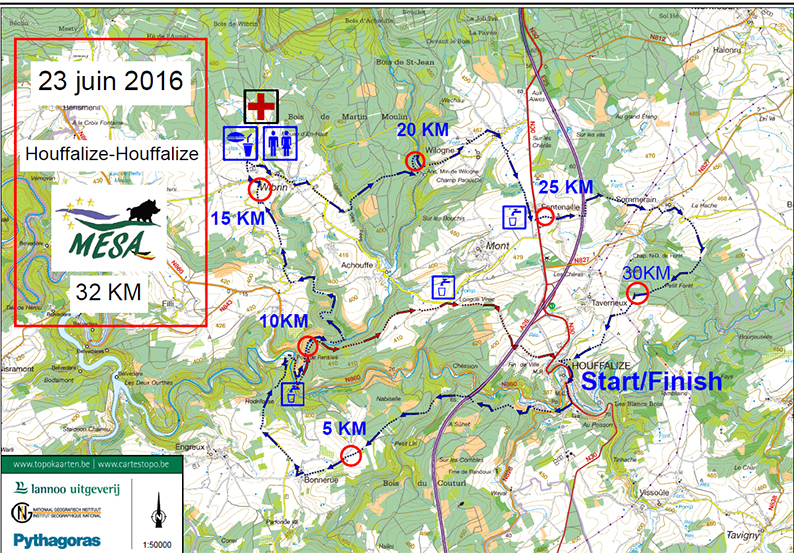Click the '25 KM' label
This screenshot has height=553, width=794.
(x=566, y=187)
